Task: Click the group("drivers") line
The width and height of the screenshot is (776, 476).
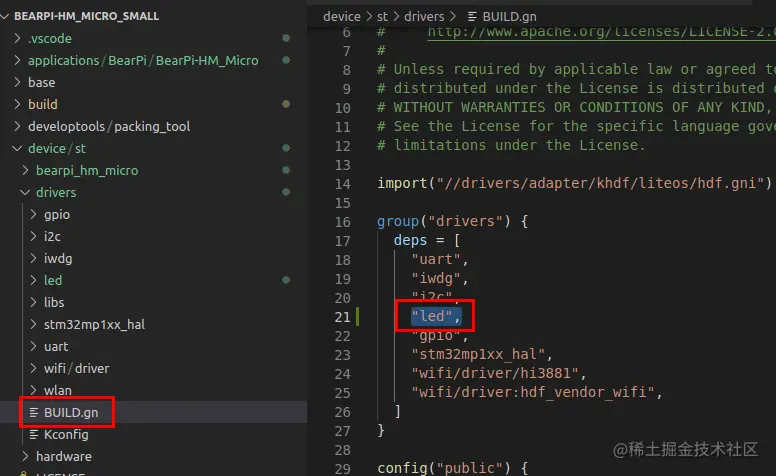Action: (452, 221)
